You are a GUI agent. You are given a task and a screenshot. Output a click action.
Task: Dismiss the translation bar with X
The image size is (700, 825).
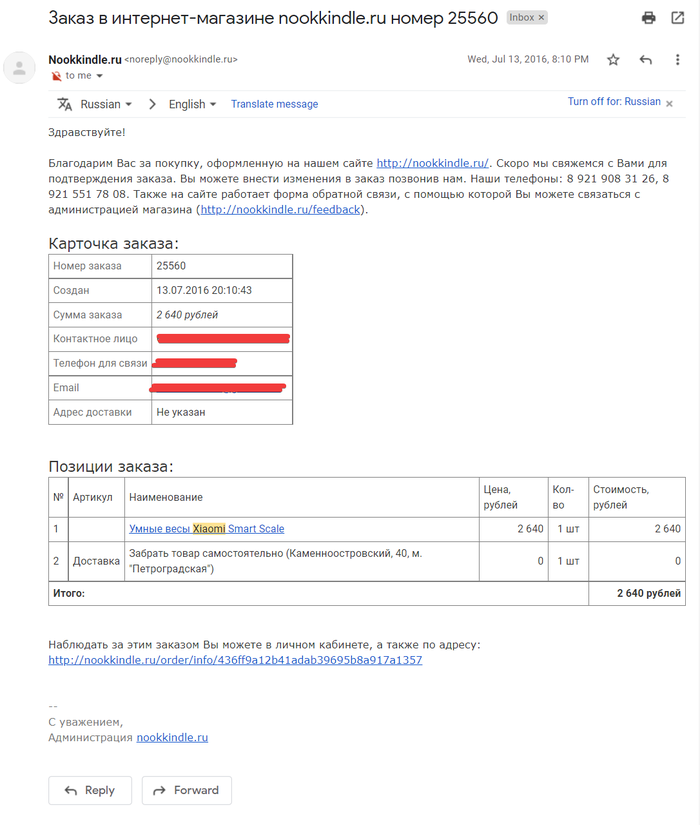[x=670, y=103]
